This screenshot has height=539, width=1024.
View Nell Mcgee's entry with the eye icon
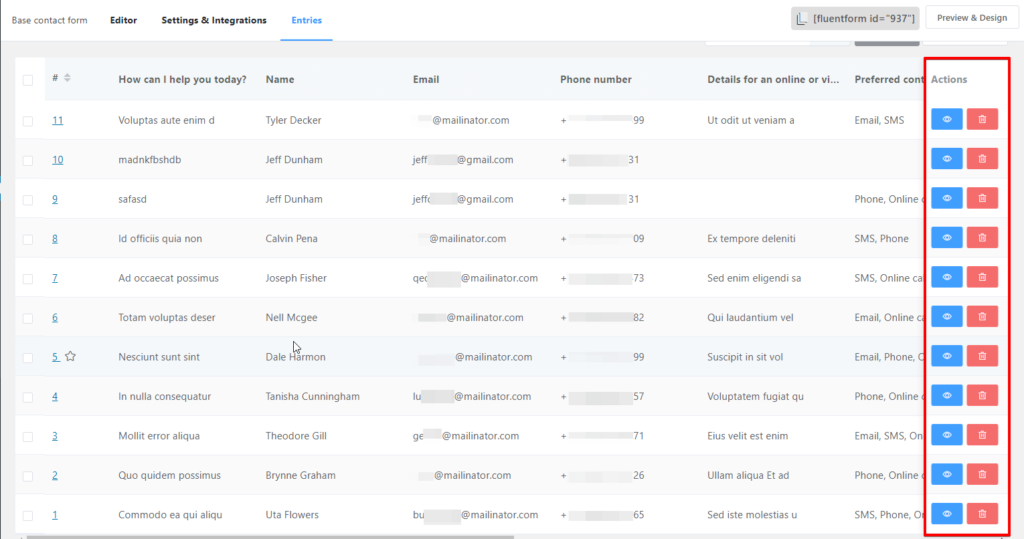point(946,317)
